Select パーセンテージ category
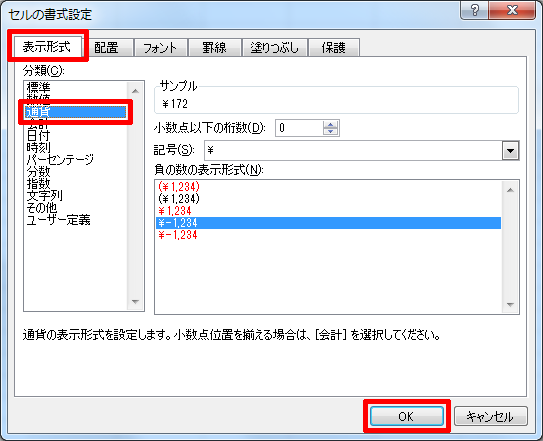 click(60, 159)
